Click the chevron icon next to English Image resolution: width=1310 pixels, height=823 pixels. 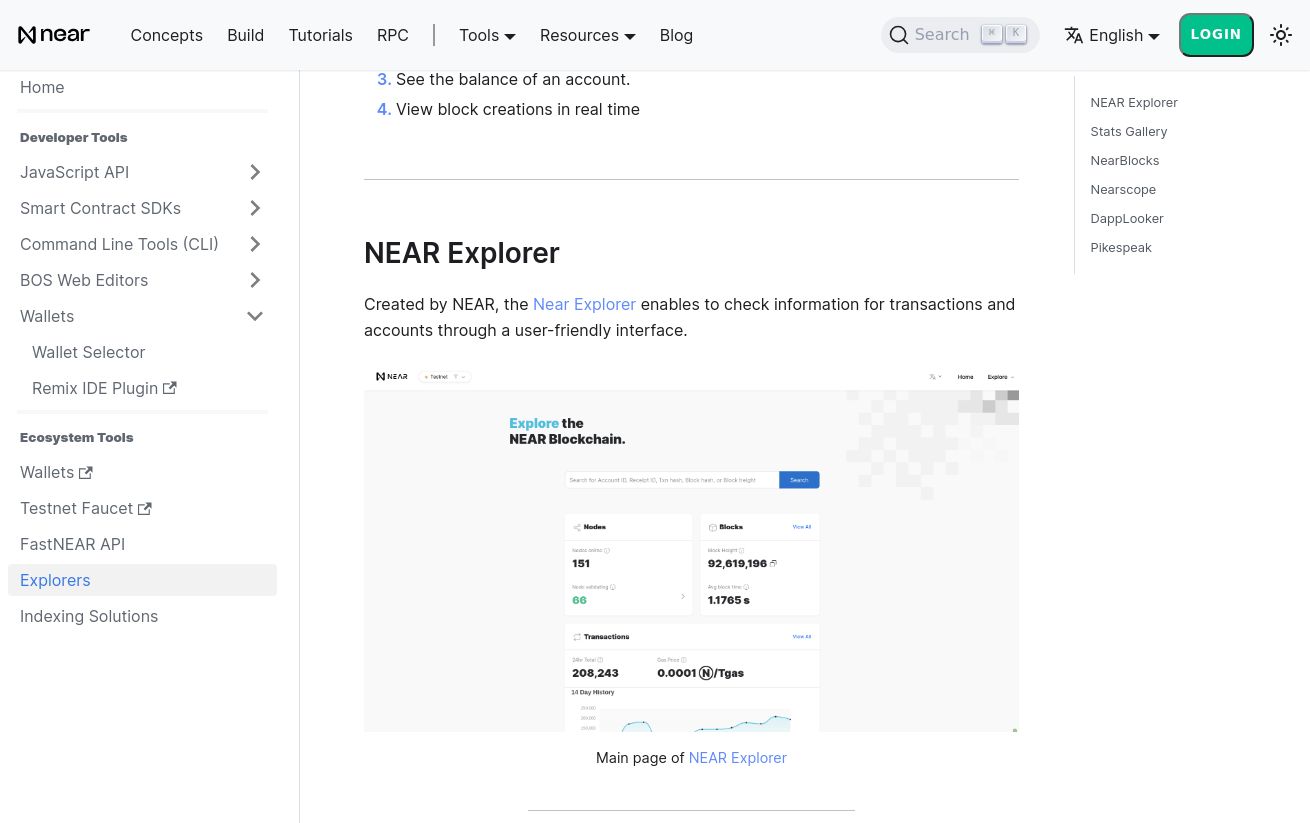coord(1154,36)
